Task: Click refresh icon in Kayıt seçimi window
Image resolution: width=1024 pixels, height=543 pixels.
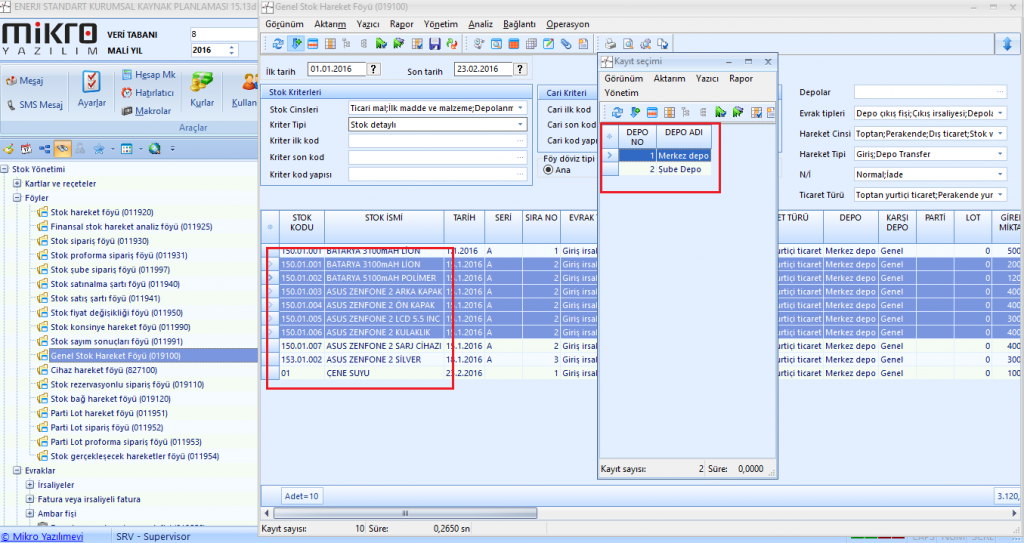Action: click(x=617, y=112)
